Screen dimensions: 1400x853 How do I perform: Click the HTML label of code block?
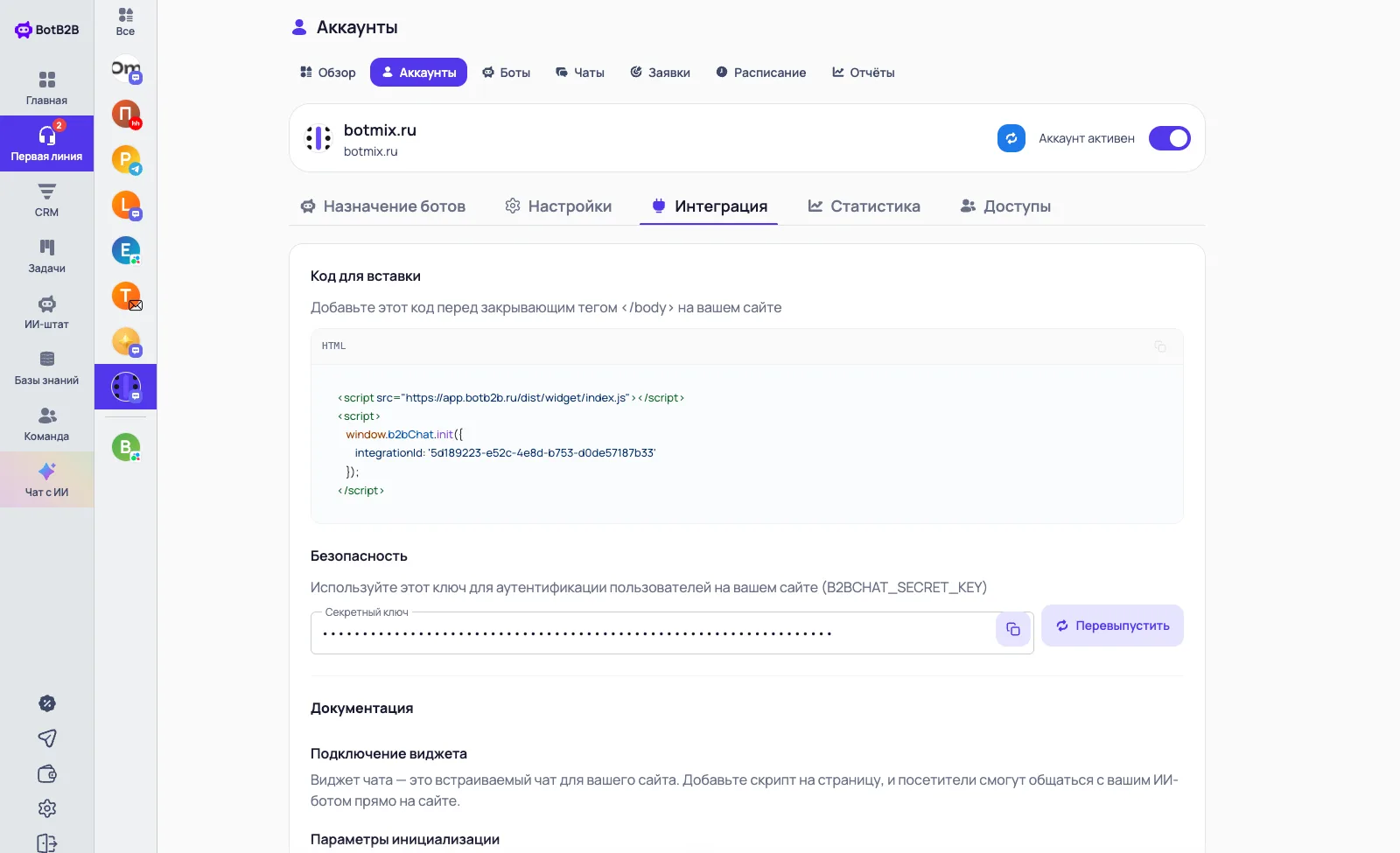333,346
